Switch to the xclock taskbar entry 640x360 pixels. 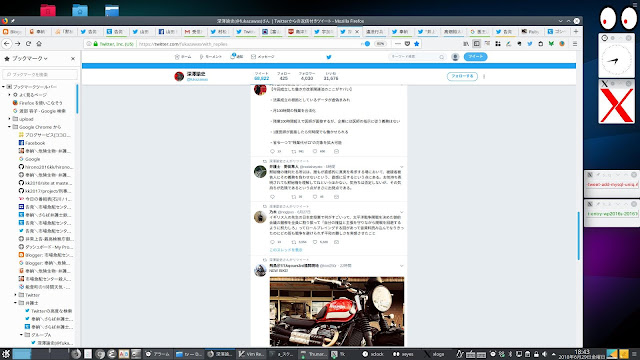point(373,354)
